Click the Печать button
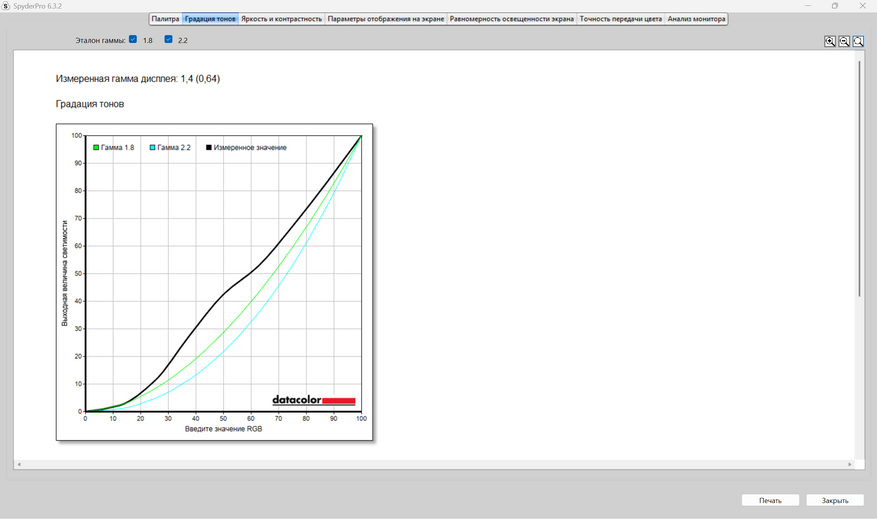This screenshot has width=877, height=519. coord(770,501)
